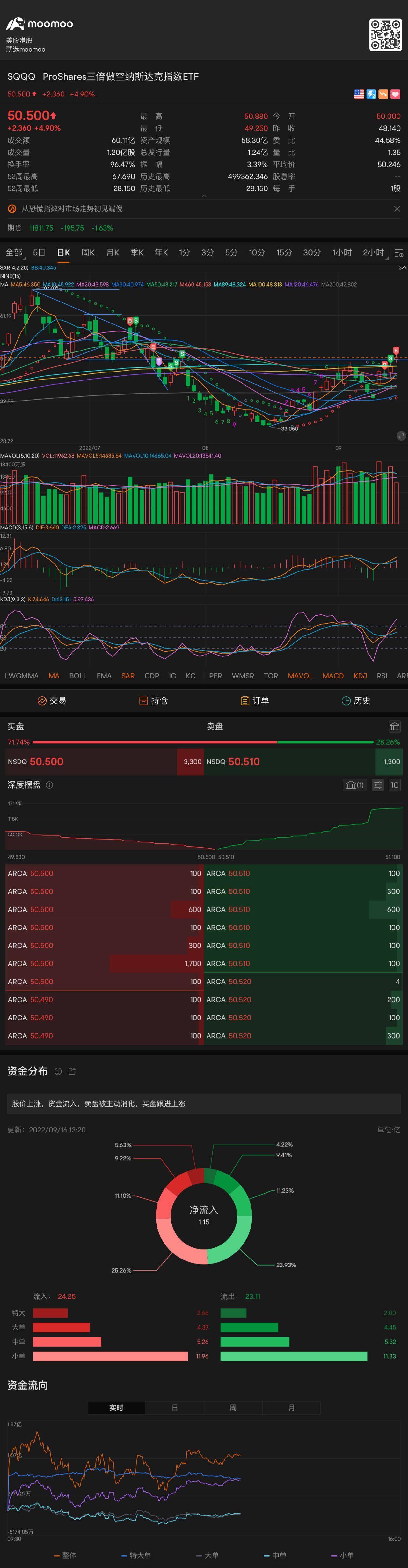Screen dimensions: 408x1568
Task: Select the 15分 interval
Action: pyautogui.click(x=284, y=252)
